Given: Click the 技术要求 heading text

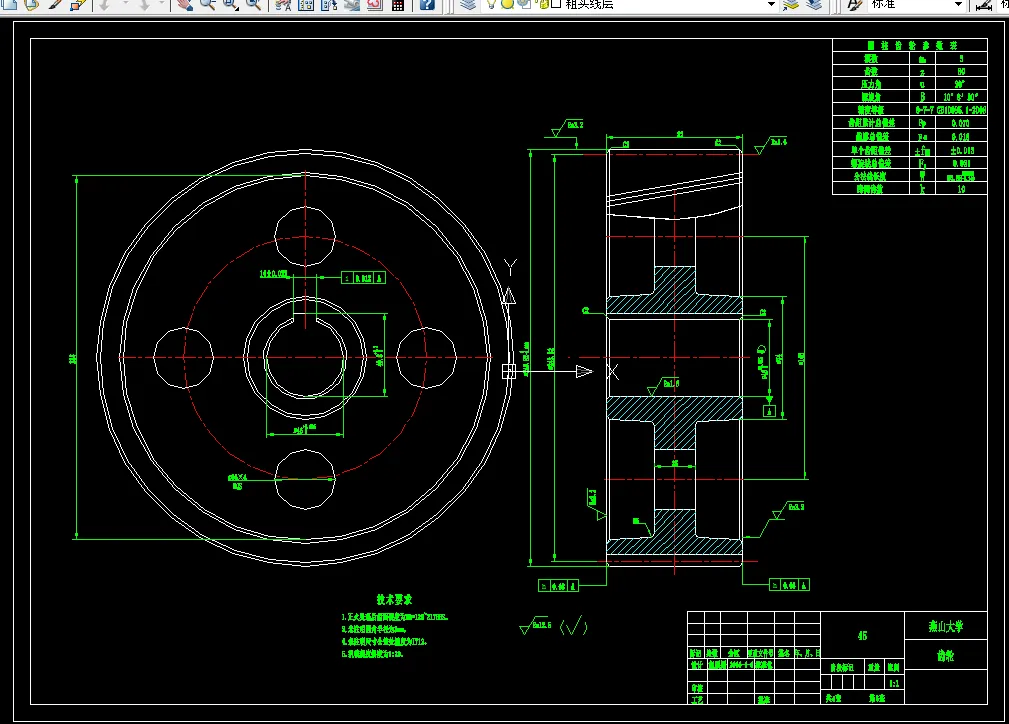Looking at the screenshot, I should coord(394,600).
